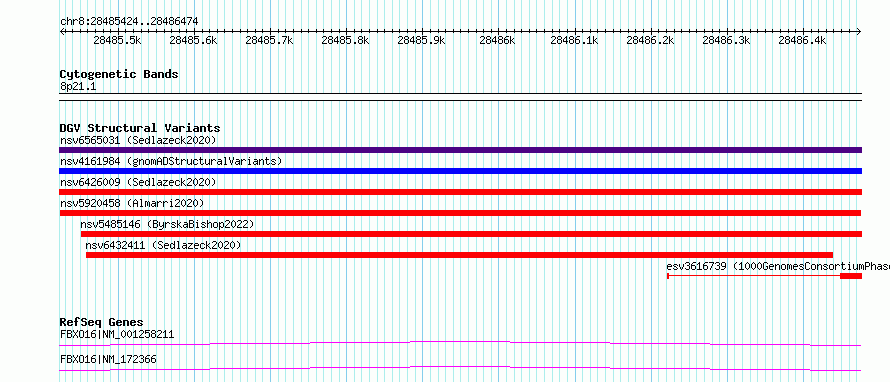The image size is (890, 382).
Task: Open nsv6432411 (Sedlazeck2020) label
Action: pyautogui.click(x=163, y=245)
